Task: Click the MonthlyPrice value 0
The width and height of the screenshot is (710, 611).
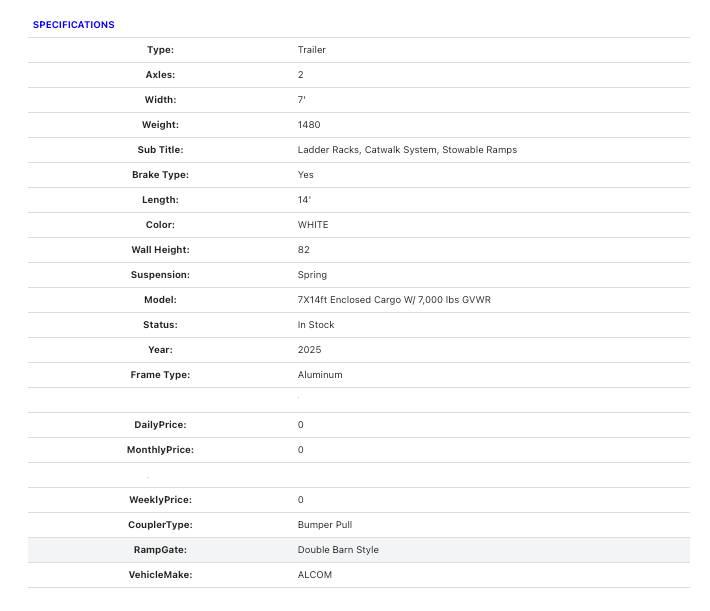Action: pos(301,450)
